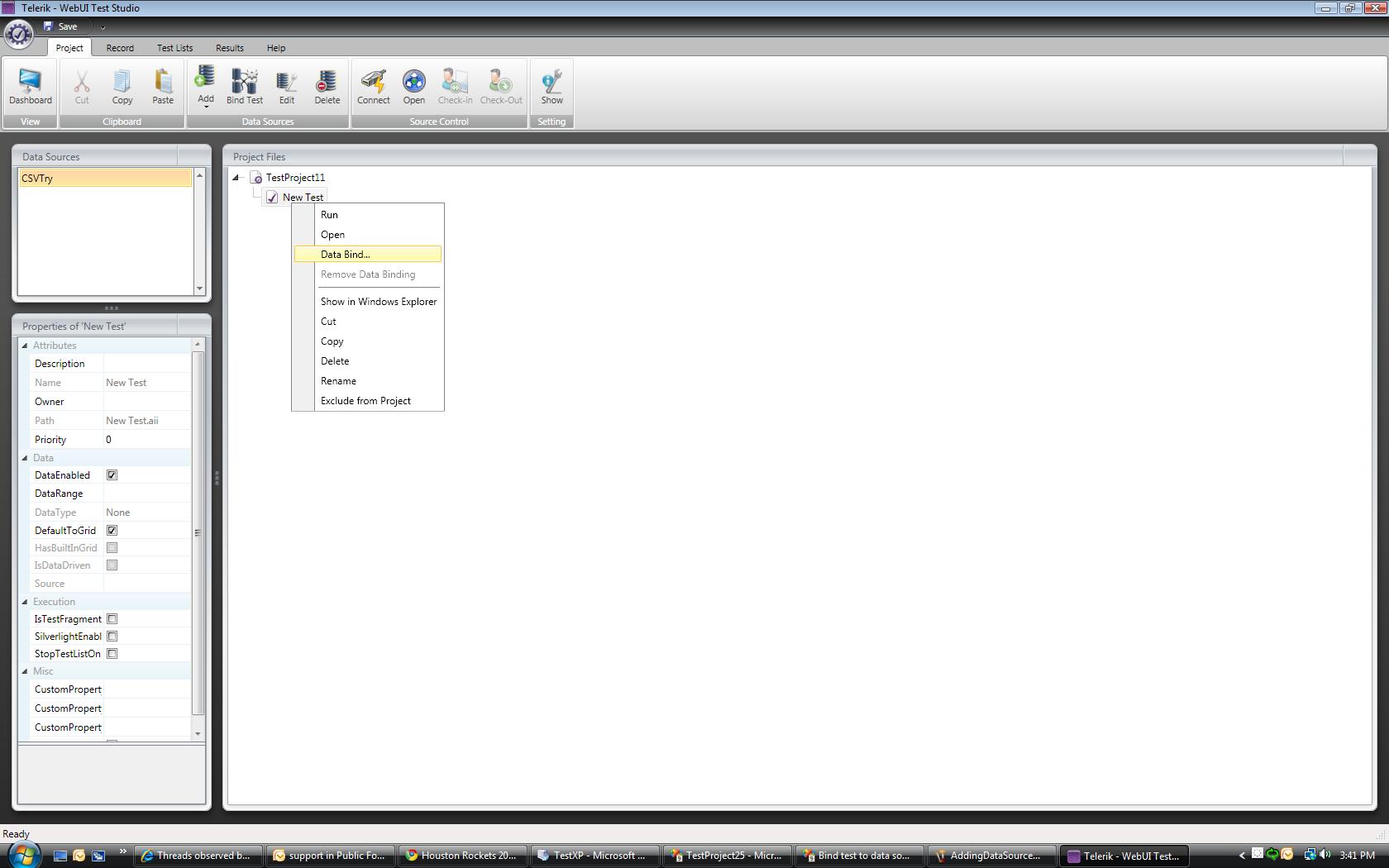The image size is (1389, 868).
Task: Select Data Bind... in context menu
Action: [368, 255]
